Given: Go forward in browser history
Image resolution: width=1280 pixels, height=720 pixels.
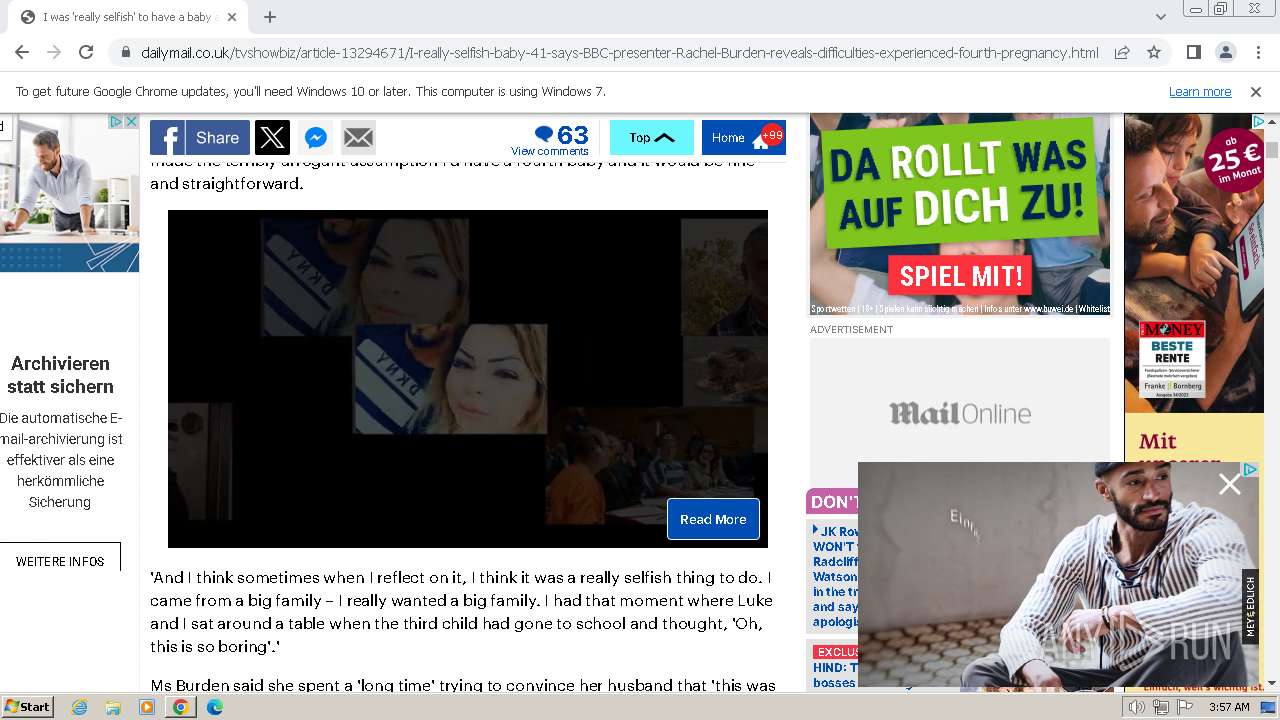Looking at the screenshot, I should click(54, 53).
